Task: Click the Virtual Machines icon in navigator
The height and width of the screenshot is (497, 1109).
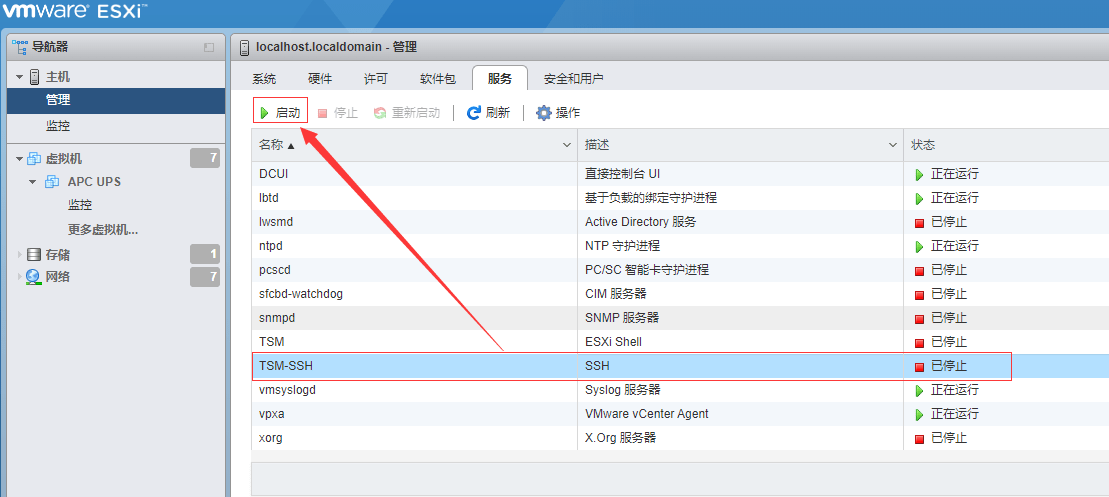Action: [x=34, y=159]
